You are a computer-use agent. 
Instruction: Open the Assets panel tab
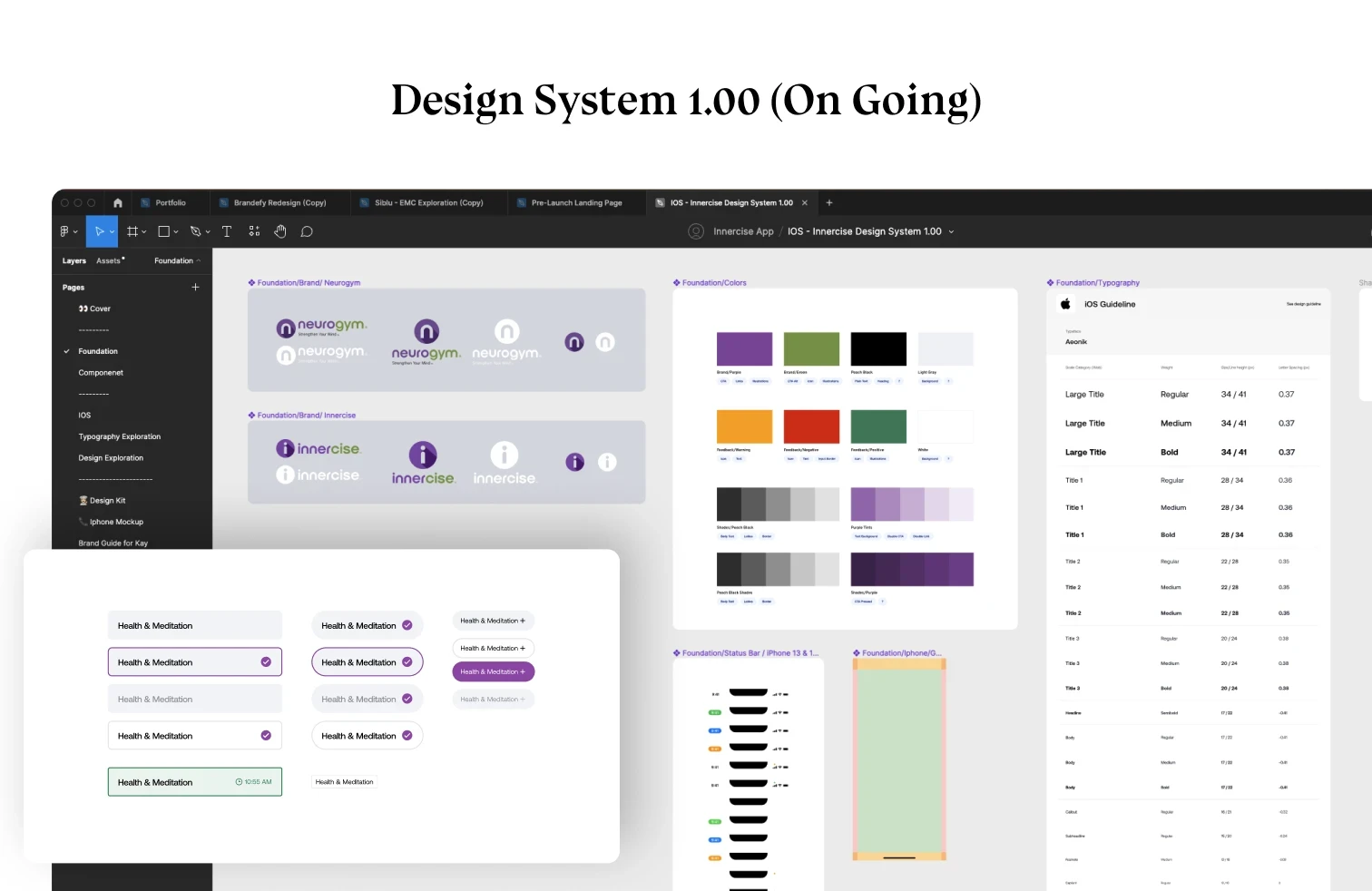pyautogui.click(x=109, y=261)
